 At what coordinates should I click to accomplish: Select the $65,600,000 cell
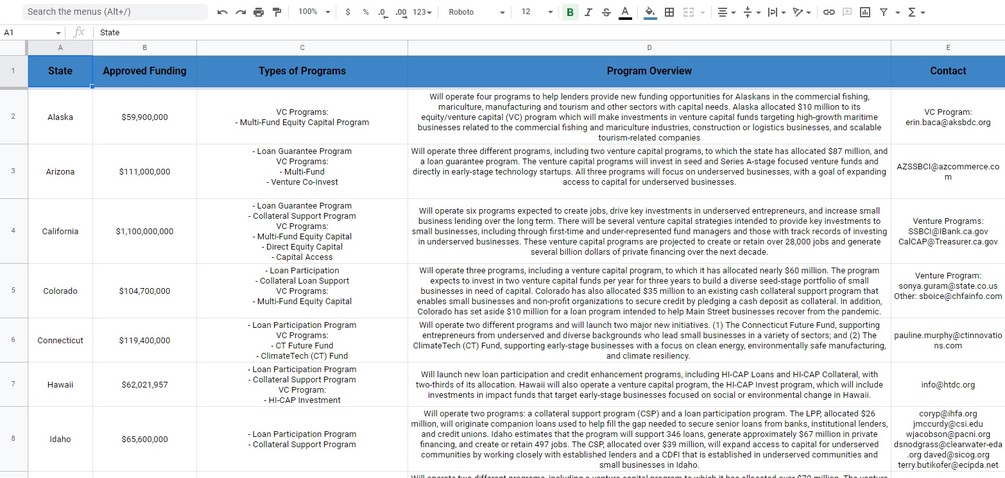tap(145, 439)
